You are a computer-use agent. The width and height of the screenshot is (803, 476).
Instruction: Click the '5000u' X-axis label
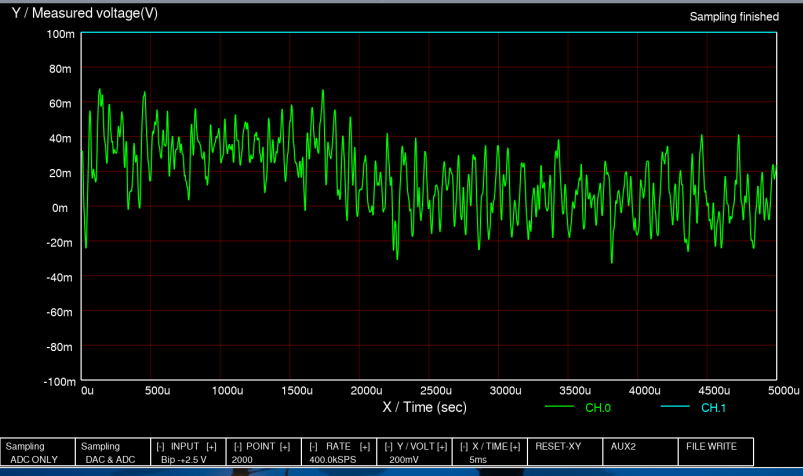pos(784,391)
